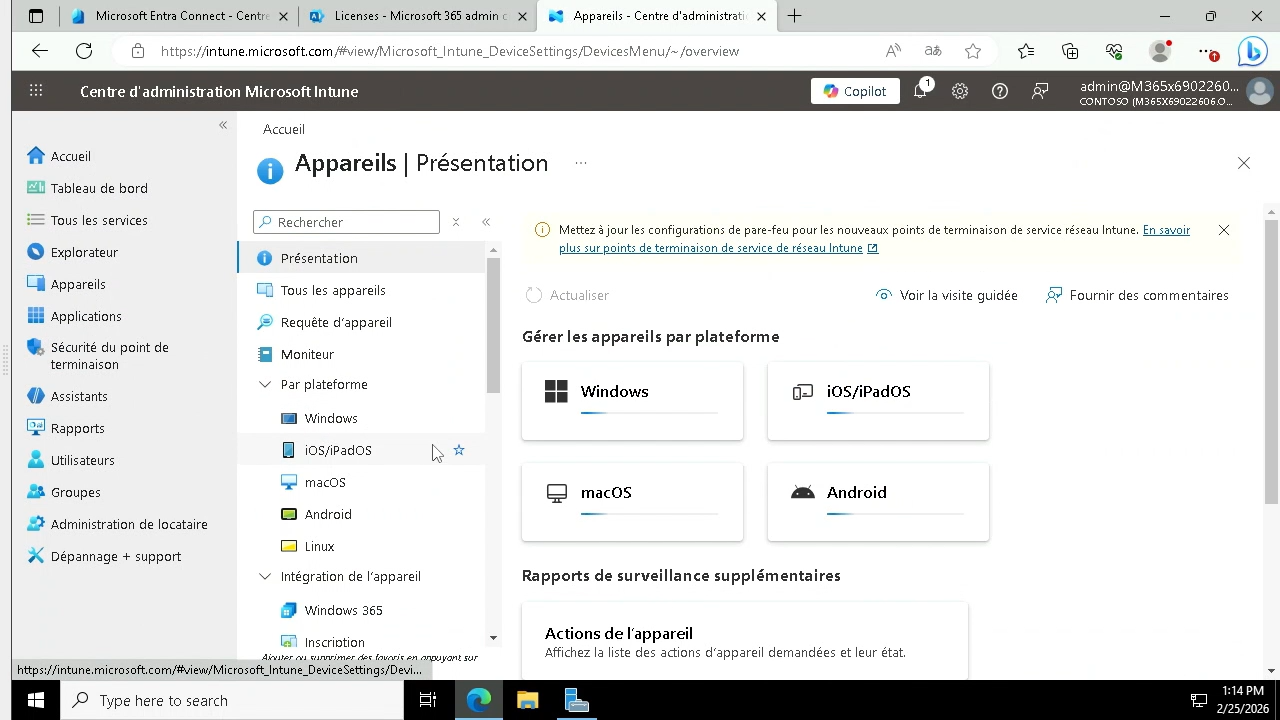This screenshot has width=1280, height=720.
Task: Open the notifications bell
Action: [x=920, y=91]
